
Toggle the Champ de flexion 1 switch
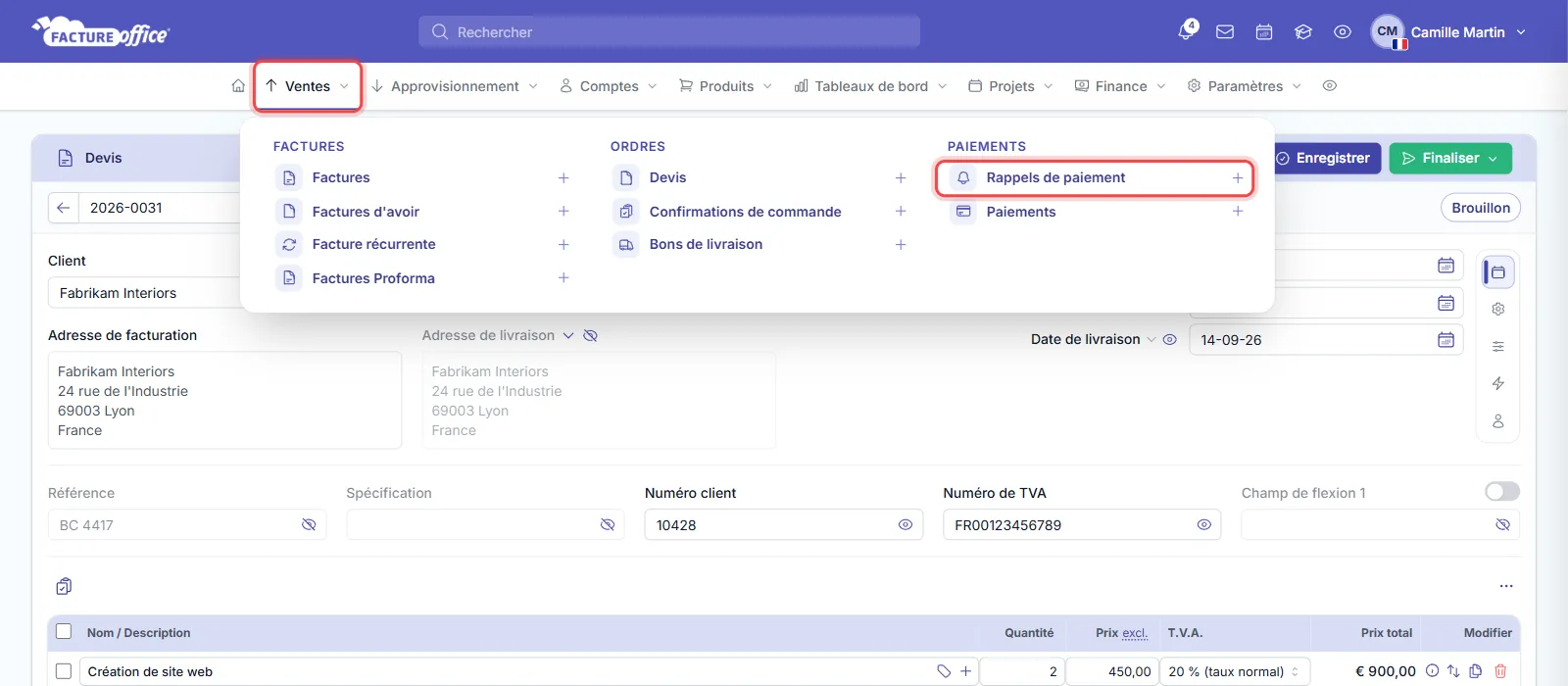(1502, 491)
